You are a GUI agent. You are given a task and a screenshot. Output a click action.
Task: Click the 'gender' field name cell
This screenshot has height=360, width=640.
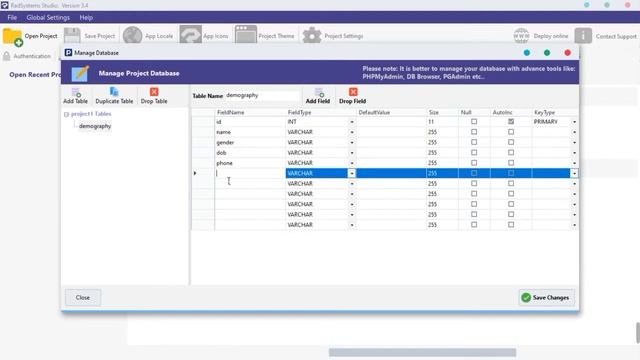[x=250, y=142]
